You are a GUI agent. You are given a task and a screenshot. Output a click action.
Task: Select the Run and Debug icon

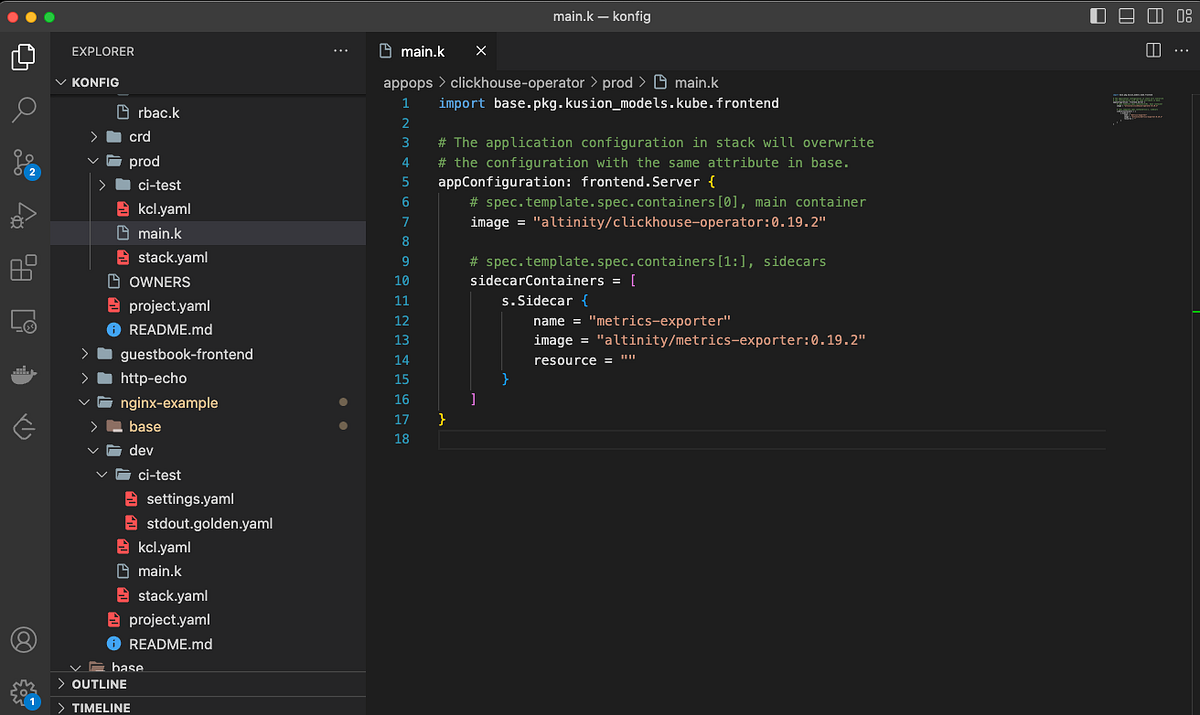[x=22, y=215]
